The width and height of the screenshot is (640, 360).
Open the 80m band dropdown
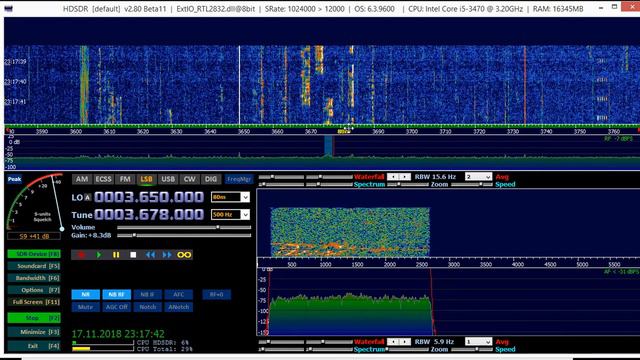click(x=245, y=198)
